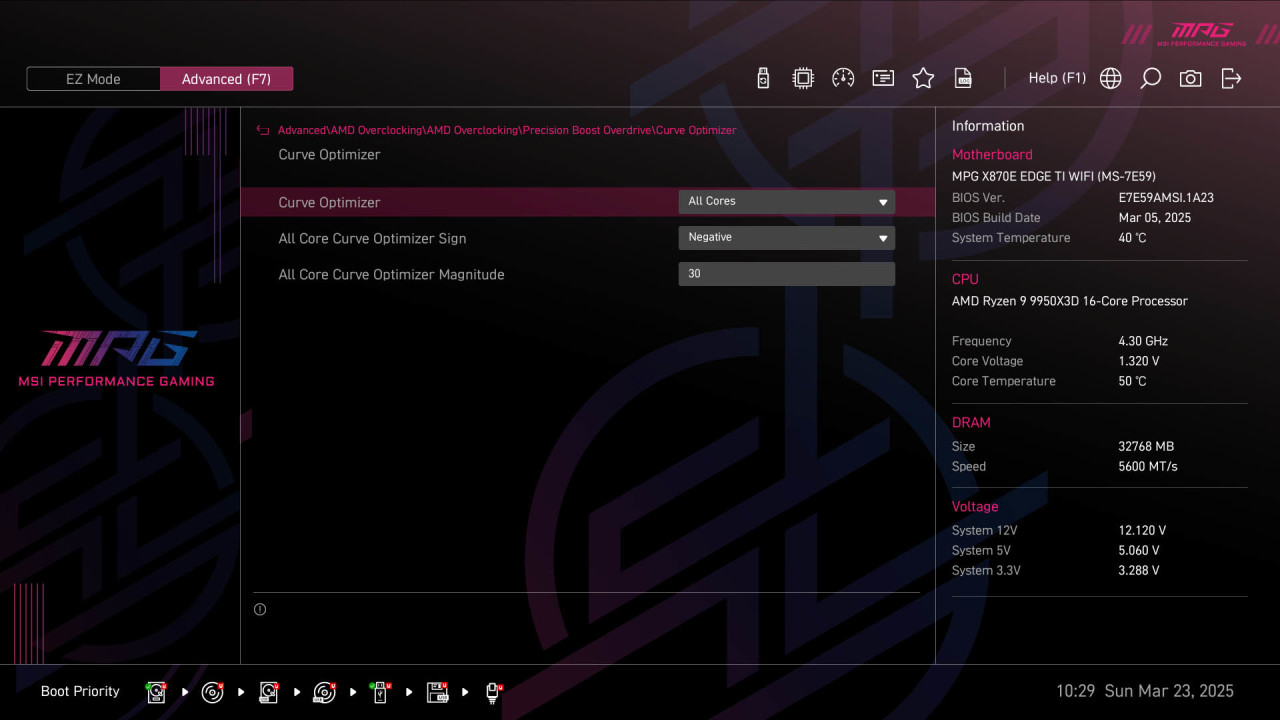The image size is (1280, 720).
Task: Open the M-Flash USB update icon
Action: (763, 78)
